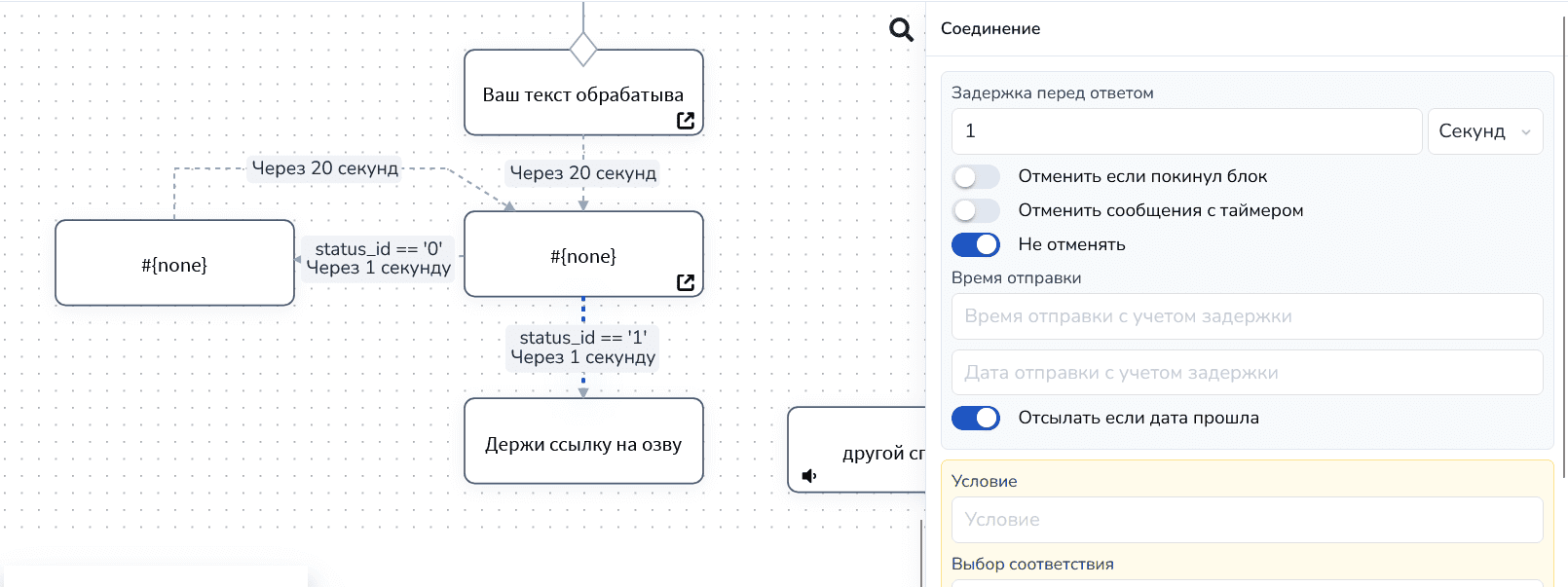The height and width of the screenshot is (587, 1568).
Task: Click speaker icon on 'другой' block
Action: (808, 475)
